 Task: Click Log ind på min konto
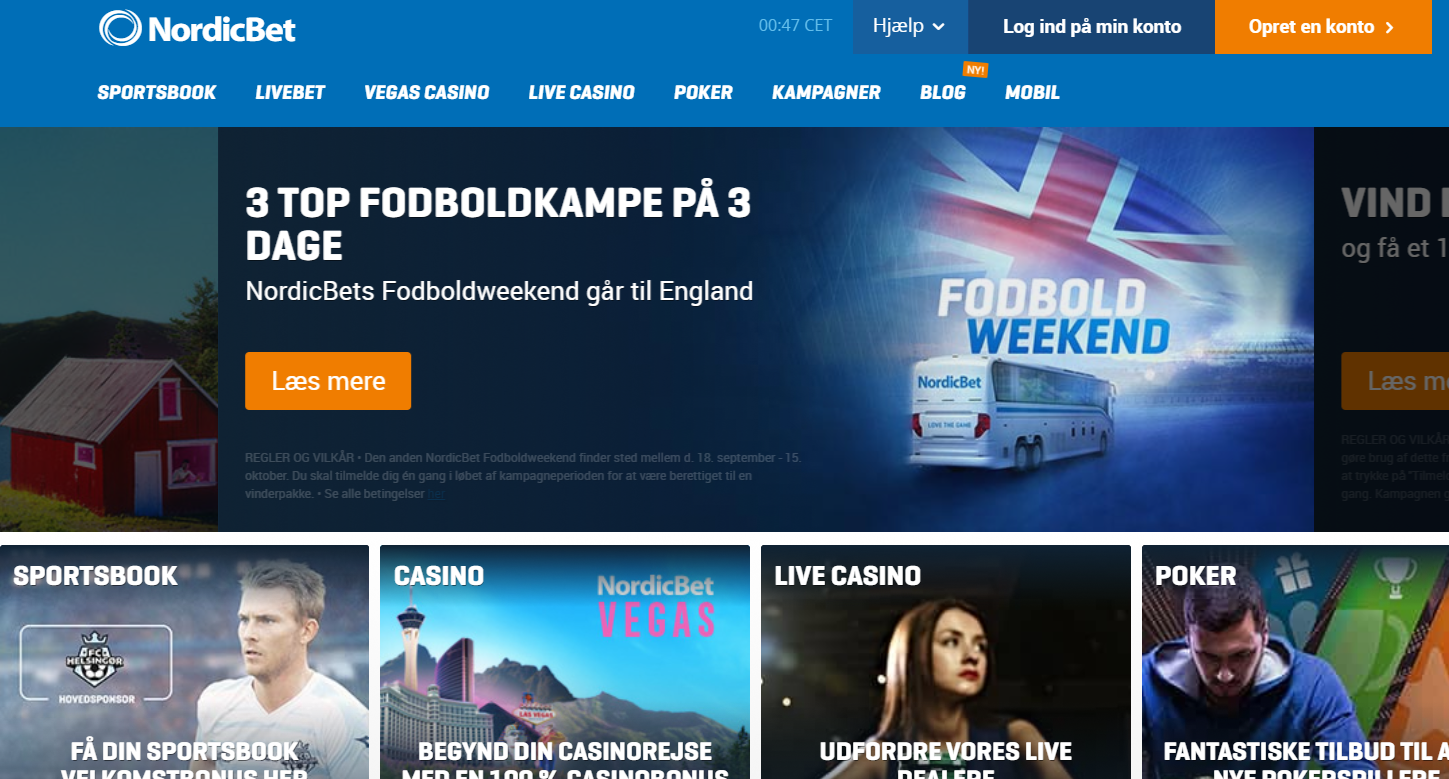(1091, 27)
